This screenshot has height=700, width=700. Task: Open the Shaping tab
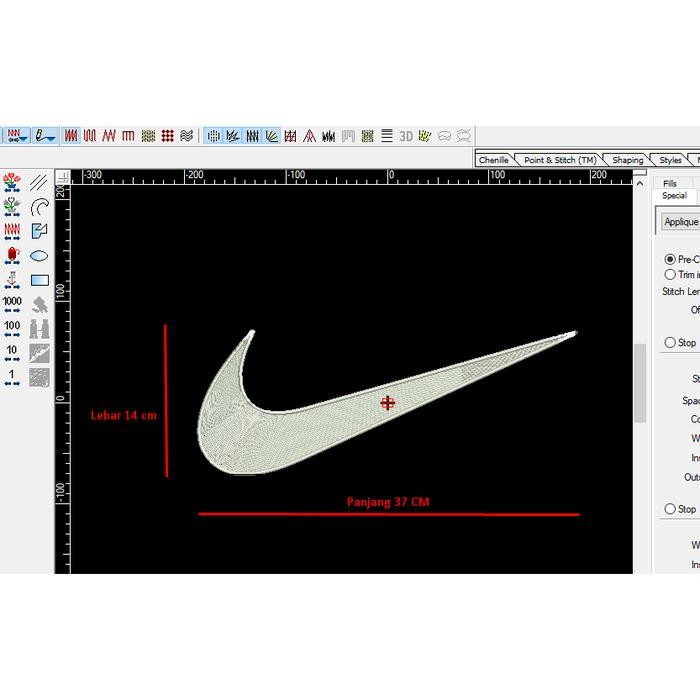(627, 160)
